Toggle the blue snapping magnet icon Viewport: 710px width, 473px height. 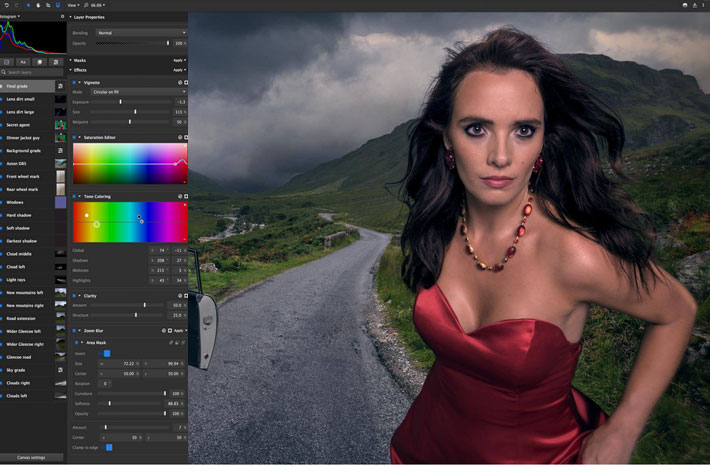click(58, 5)
